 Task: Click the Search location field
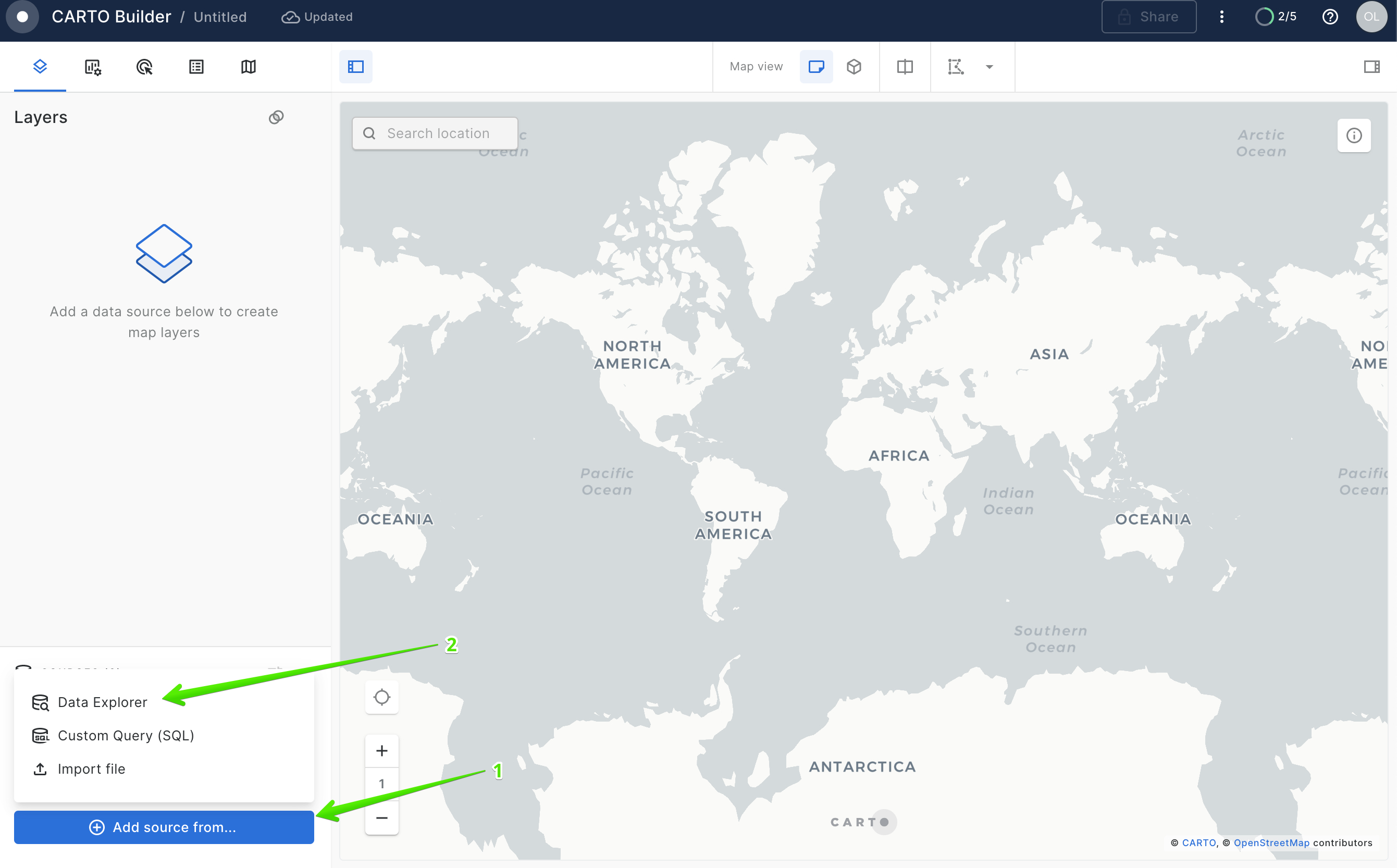click(x=438, y=133)
